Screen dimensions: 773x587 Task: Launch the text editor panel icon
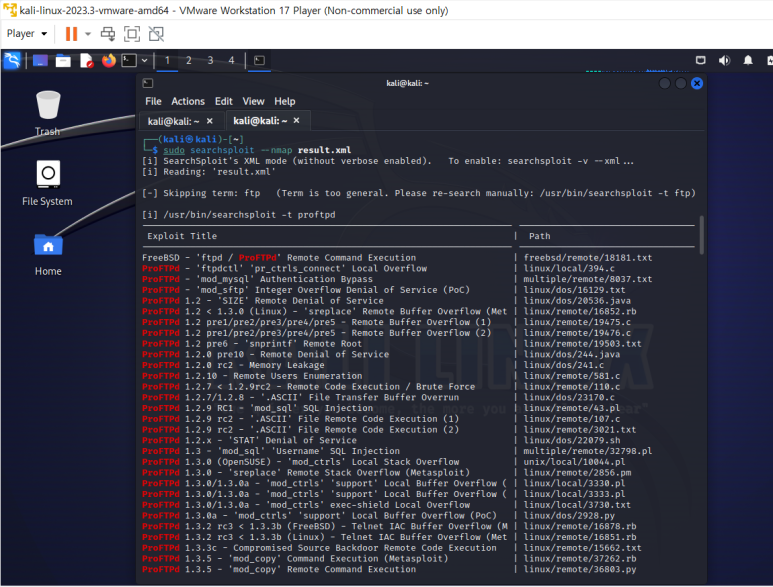(x=86, y=60)
